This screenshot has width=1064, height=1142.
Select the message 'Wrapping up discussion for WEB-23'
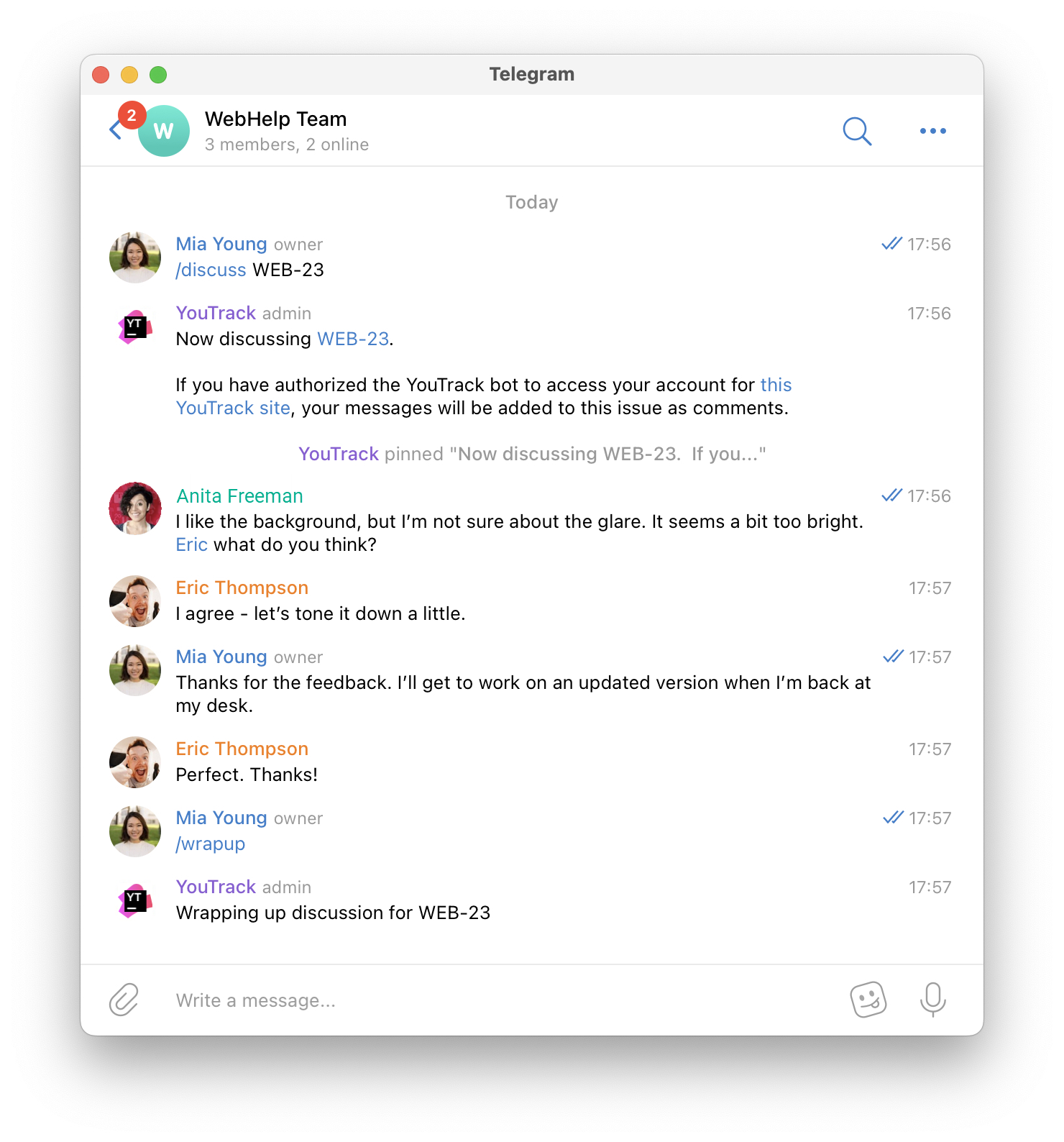point(333,913)
